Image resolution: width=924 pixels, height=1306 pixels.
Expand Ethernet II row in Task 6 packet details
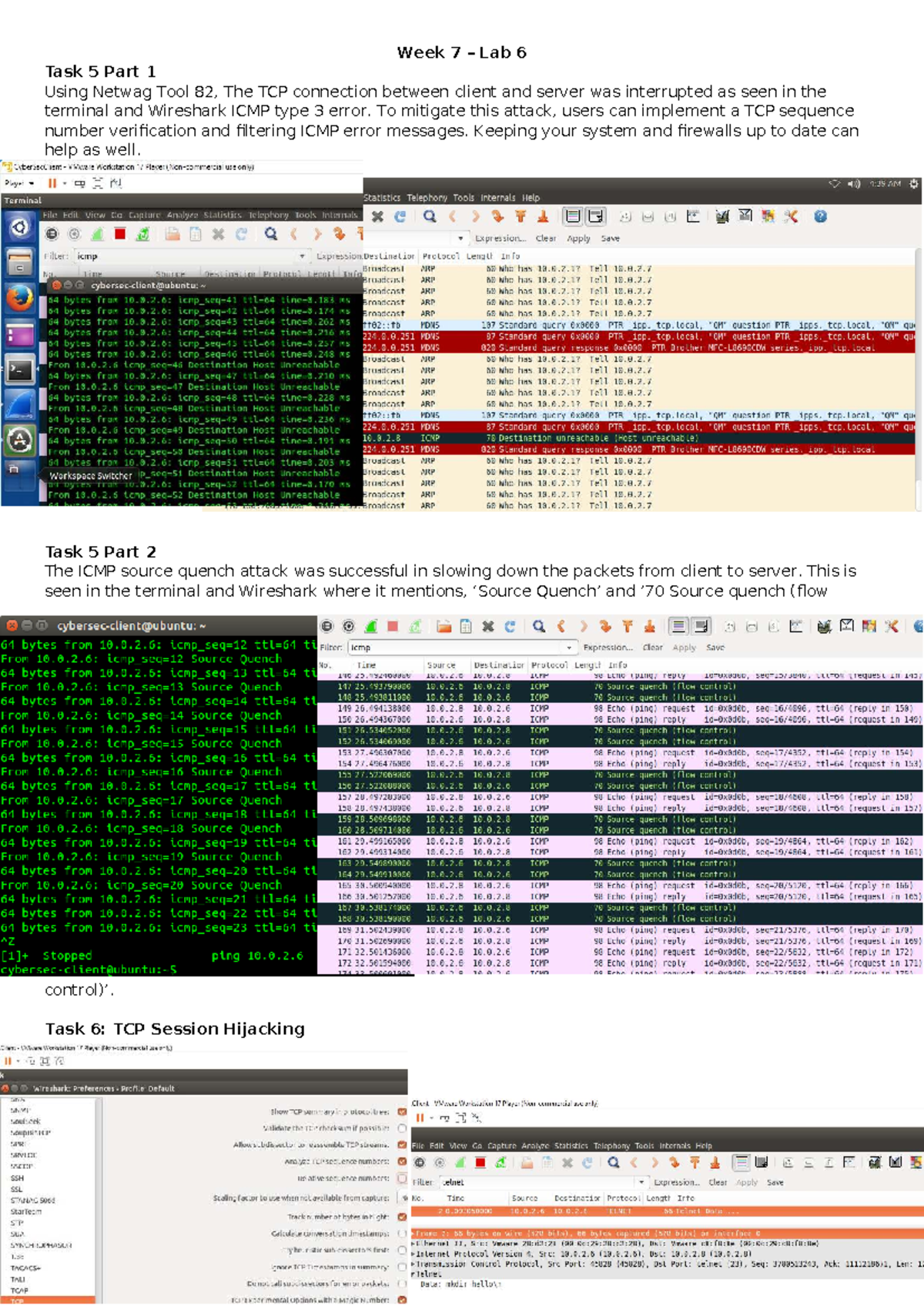414,1243
